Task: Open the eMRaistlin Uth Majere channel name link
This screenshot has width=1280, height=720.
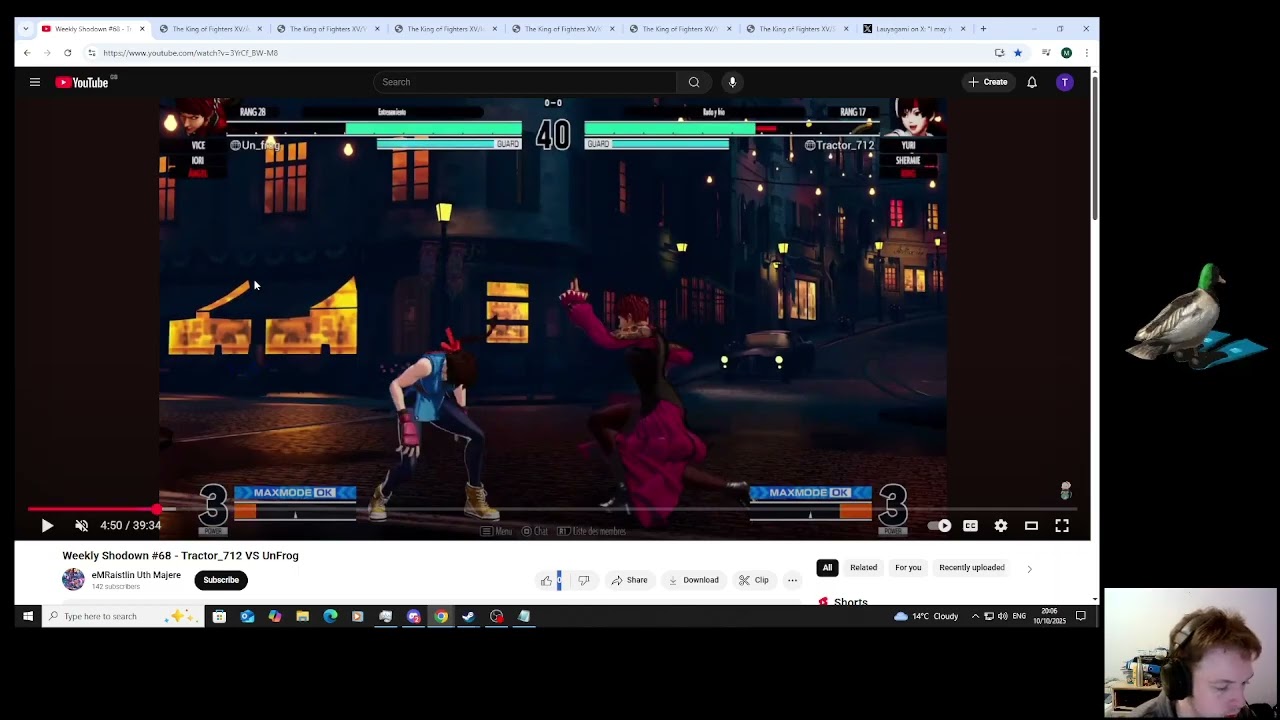Action: (136, 575)
